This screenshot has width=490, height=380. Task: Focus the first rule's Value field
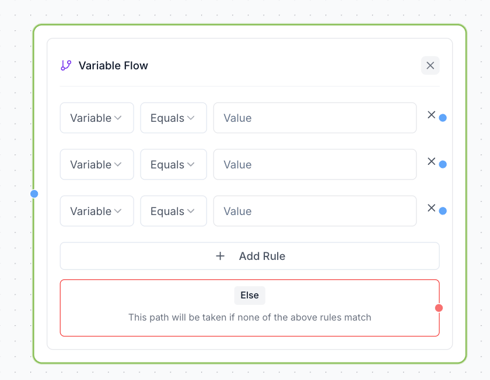coord(315,118)
